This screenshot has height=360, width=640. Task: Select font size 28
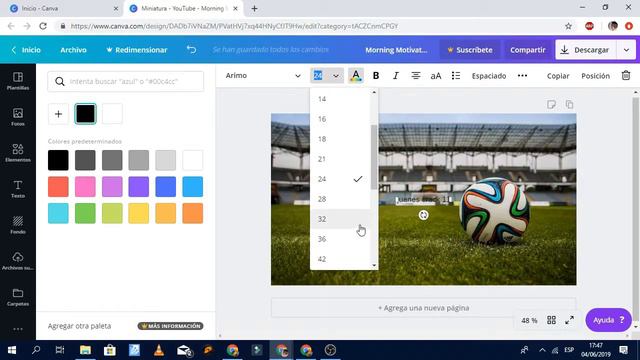[340, 199]
